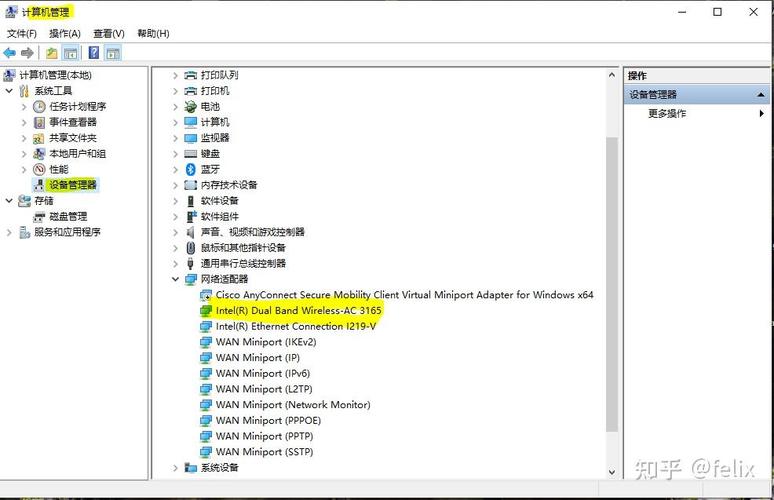The width and height of the screenshot is (774, 500).
Task: Collapse the 设备管理器 actions header arrow
Action: coord(761,95)
